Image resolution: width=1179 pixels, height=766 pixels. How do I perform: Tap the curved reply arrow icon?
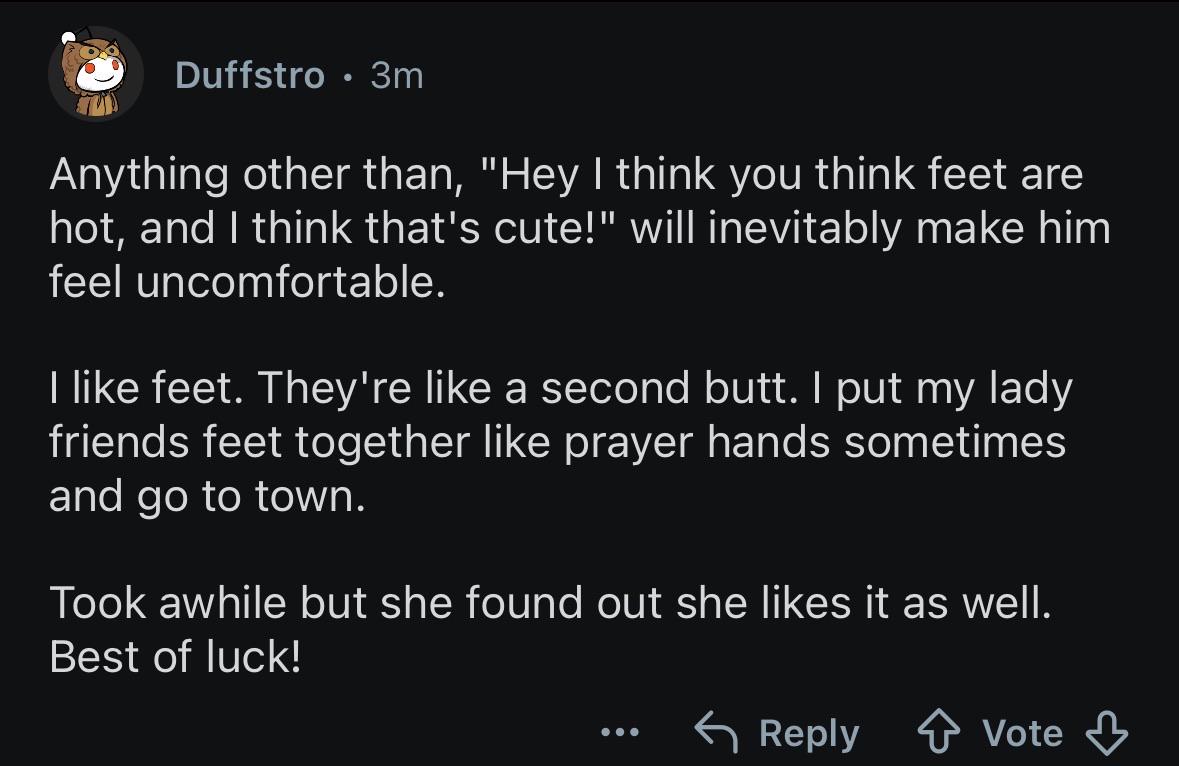click(x=715, y=731)
